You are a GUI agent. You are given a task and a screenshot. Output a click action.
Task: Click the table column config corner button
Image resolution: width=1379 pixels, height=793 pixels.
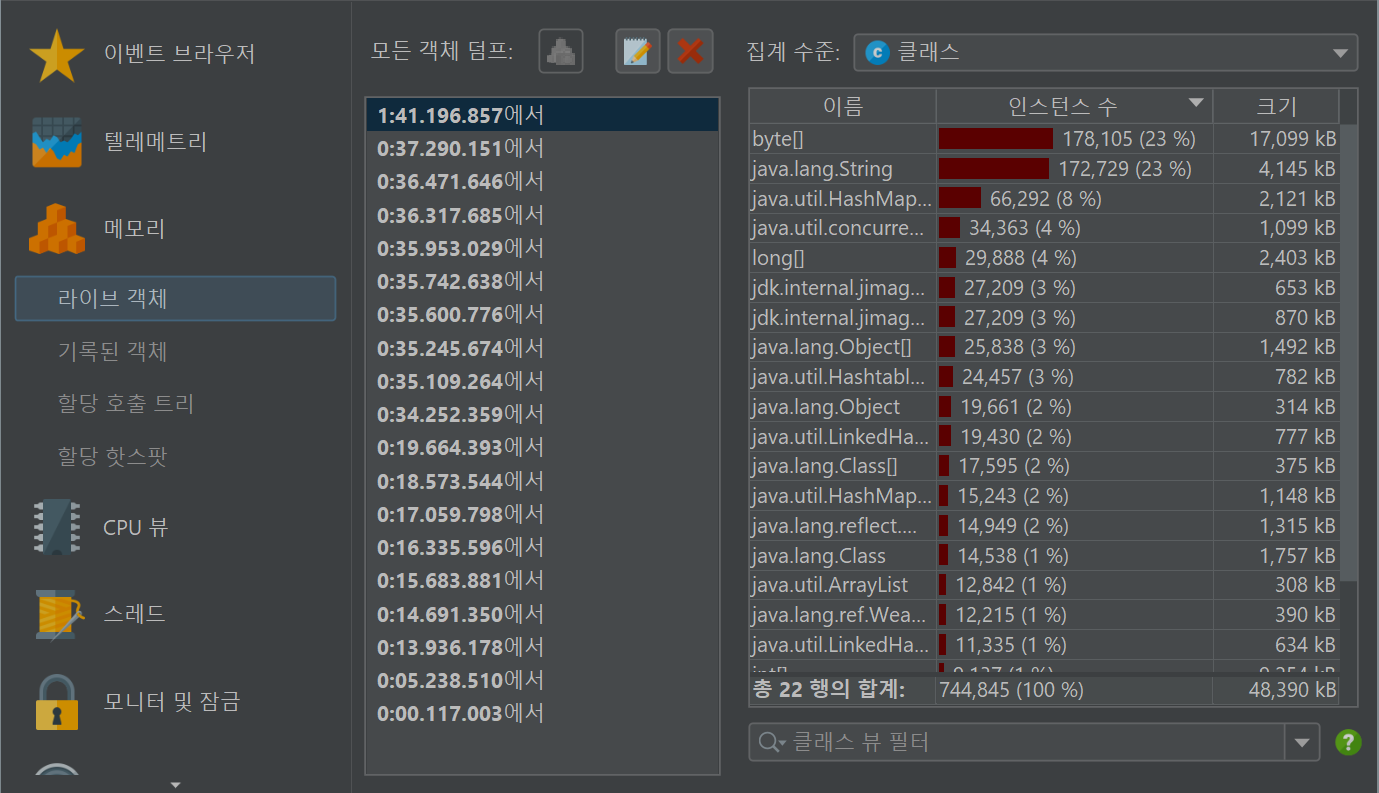[1348, 106]
